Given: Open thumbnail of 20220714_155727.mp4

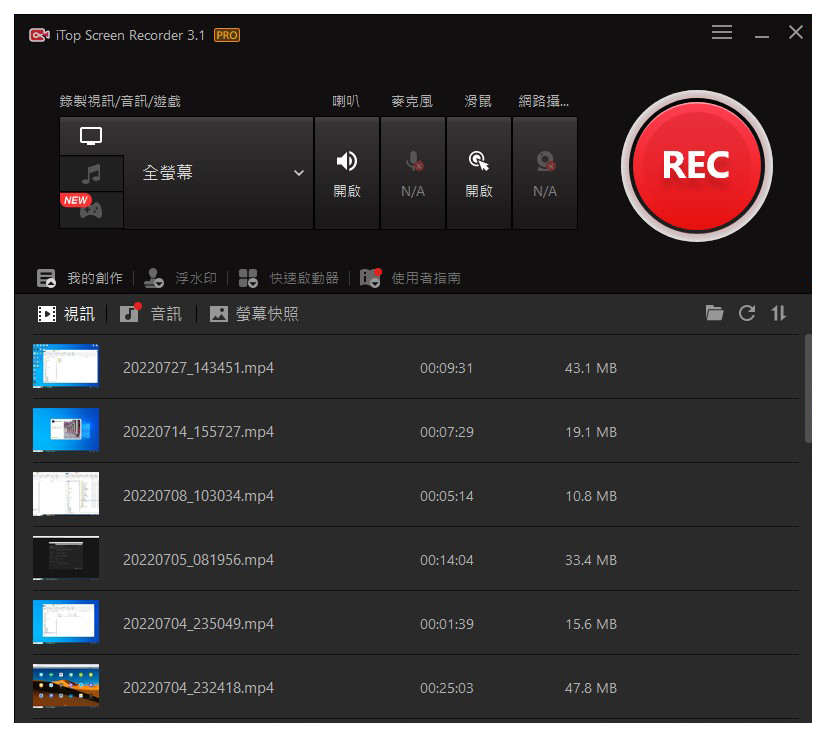Looking at the screenshot, I should [x=66, y=430].
